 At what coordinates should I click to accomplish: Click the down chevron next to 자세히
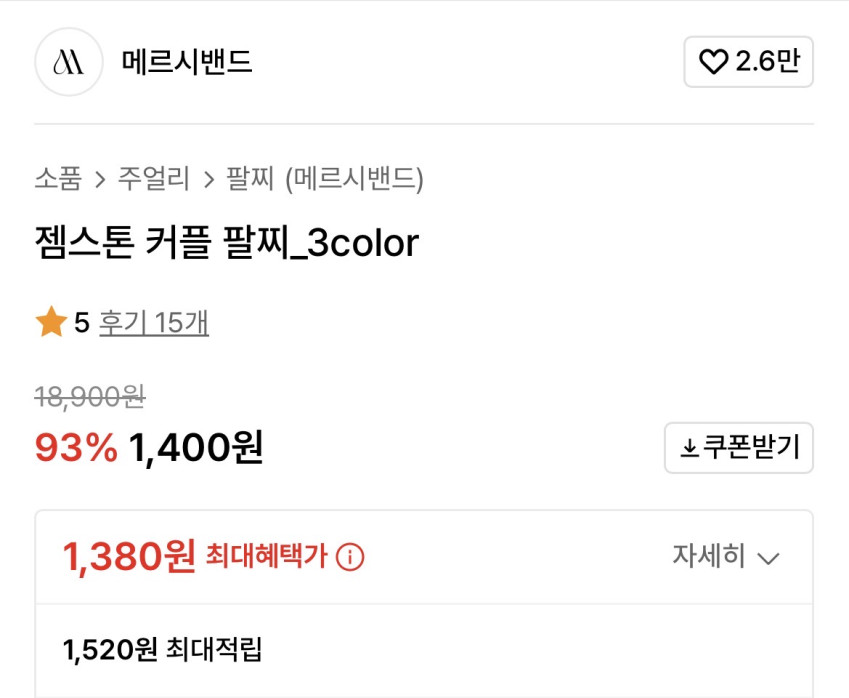click(x=768, y=558)
